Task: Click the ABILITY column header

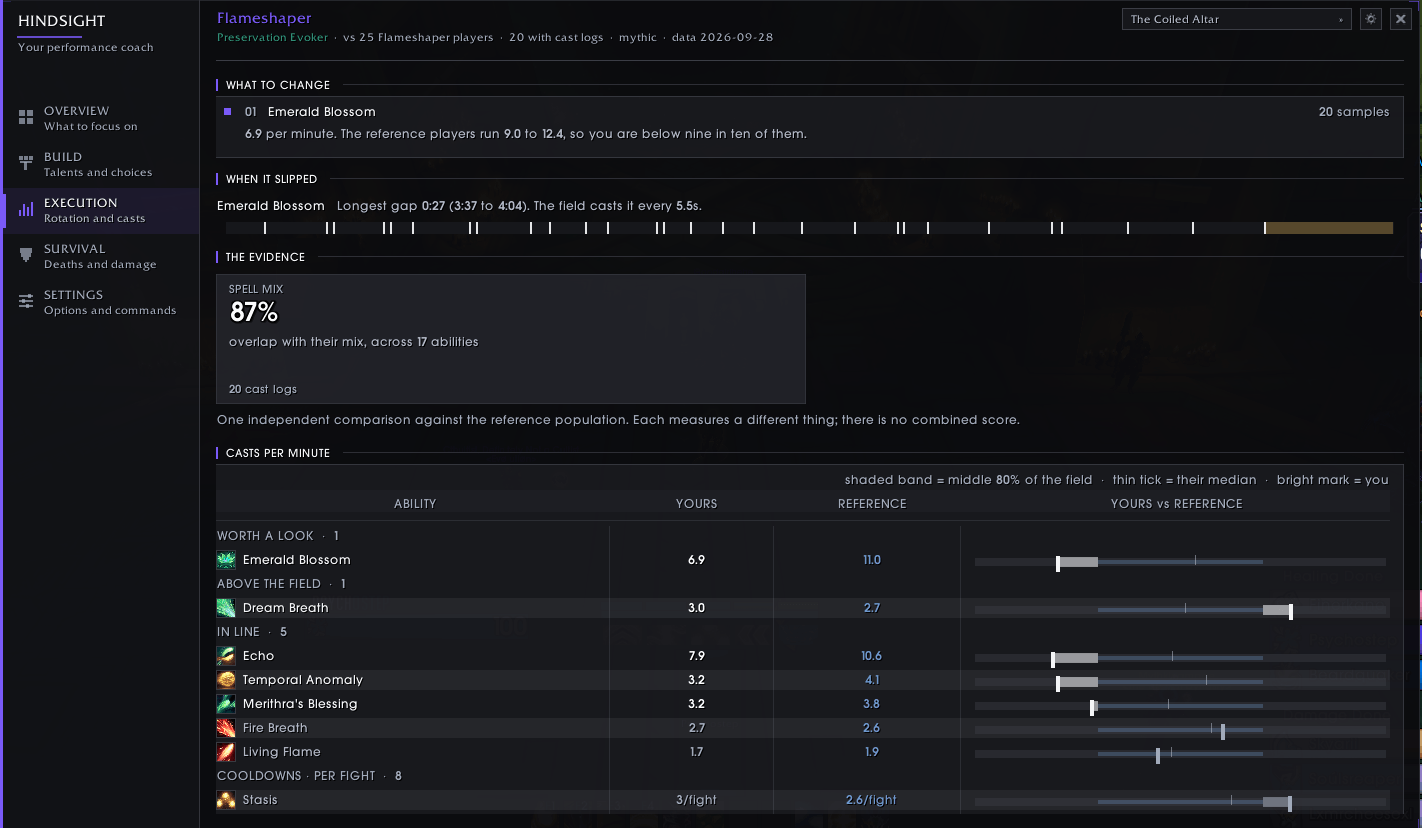Action: [x=415, y=504]
